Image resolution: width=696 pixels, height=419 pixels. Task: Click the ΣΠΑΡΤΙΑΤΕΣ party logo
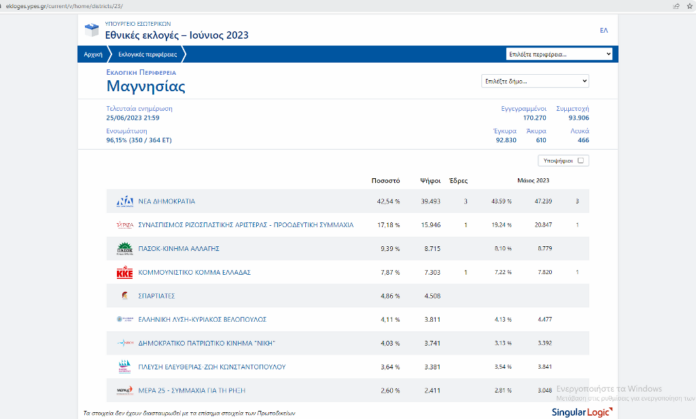coord(125,296)
